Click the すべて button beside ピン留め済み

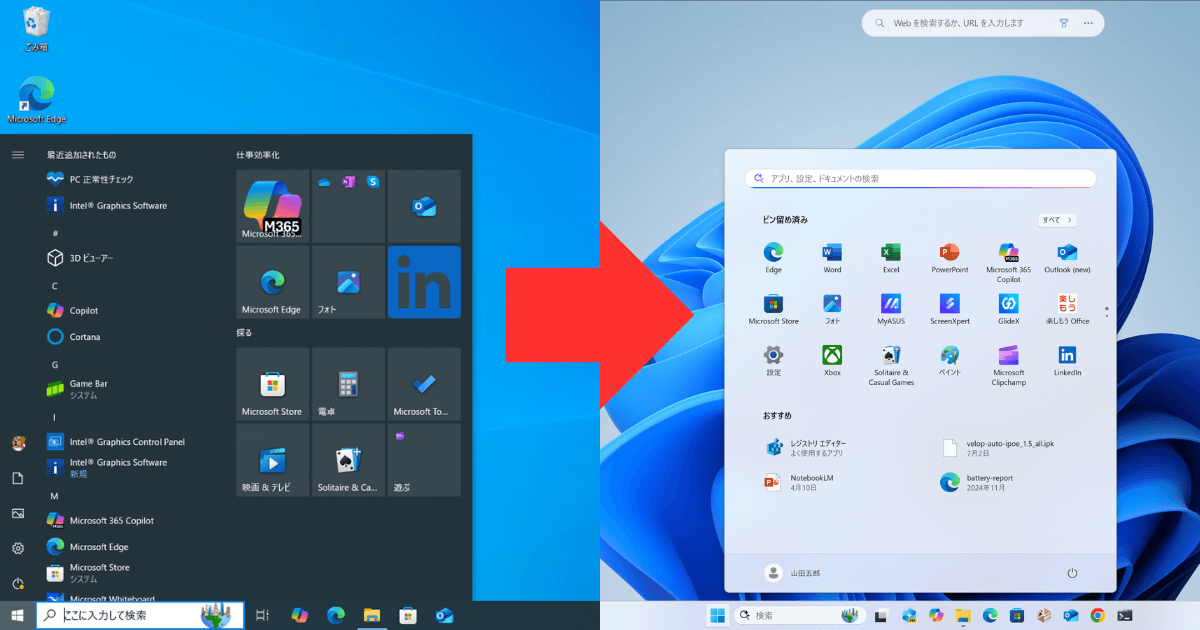click(x=1057, y=220)
